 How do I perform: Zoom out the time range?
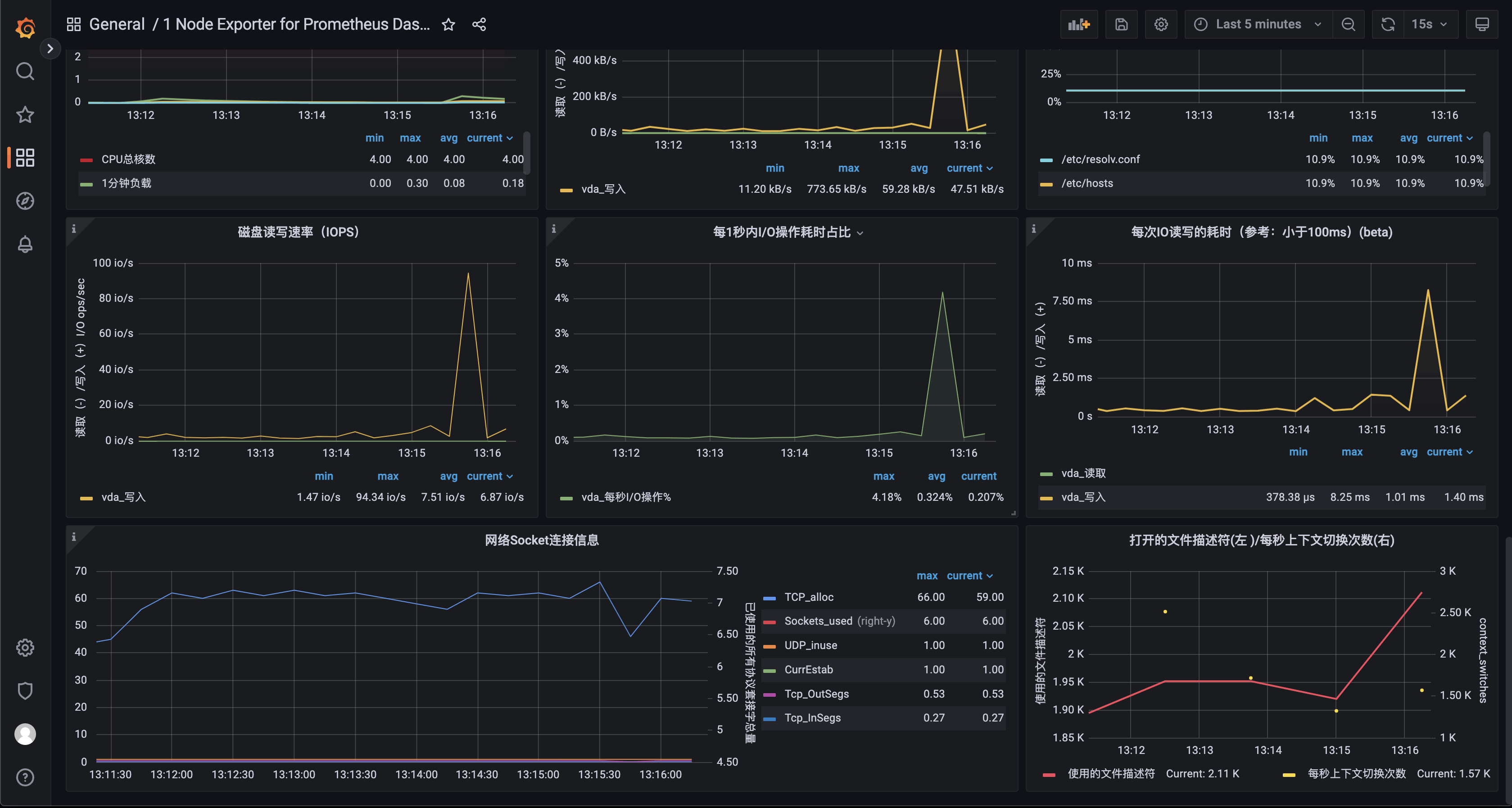[x=1348, y=24]
